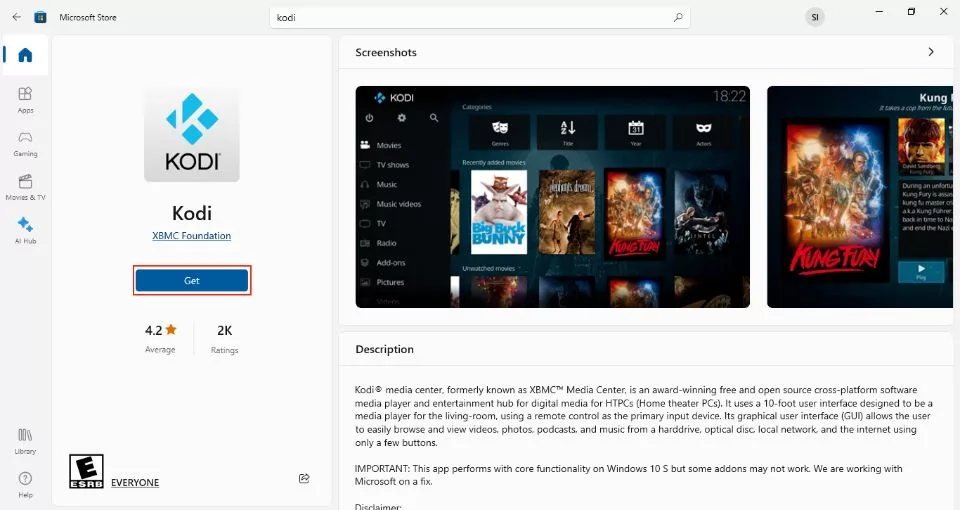Image resolution: width=960 pixels, height=510 pixels.
Task: Click the ESRB Everyone rating badge
Action: coord(86,471)
